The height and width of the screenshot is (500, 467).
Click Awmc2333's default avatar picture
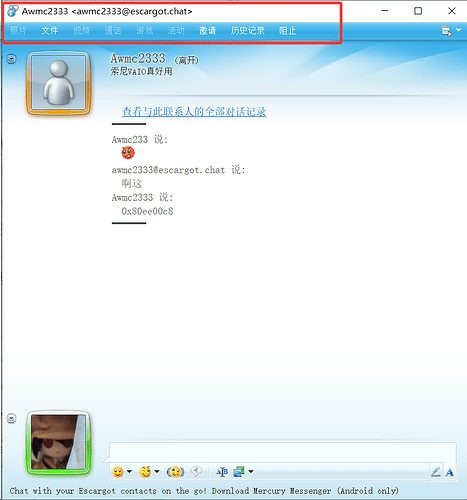click(58, 83)
